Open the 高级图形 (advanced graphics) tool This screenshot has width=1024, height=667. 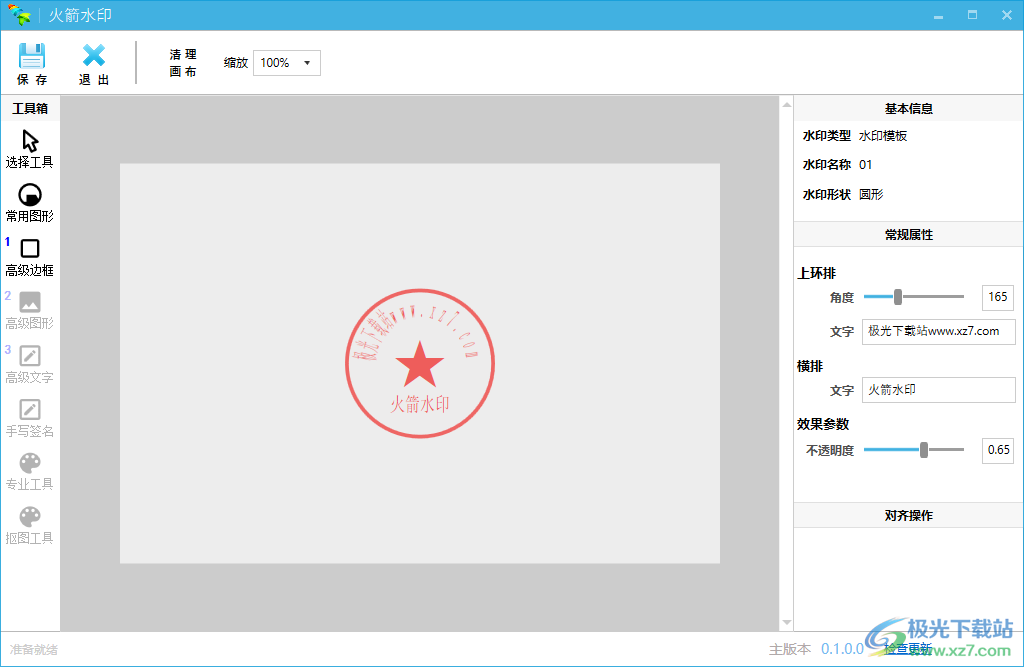(x=30, y=310)
